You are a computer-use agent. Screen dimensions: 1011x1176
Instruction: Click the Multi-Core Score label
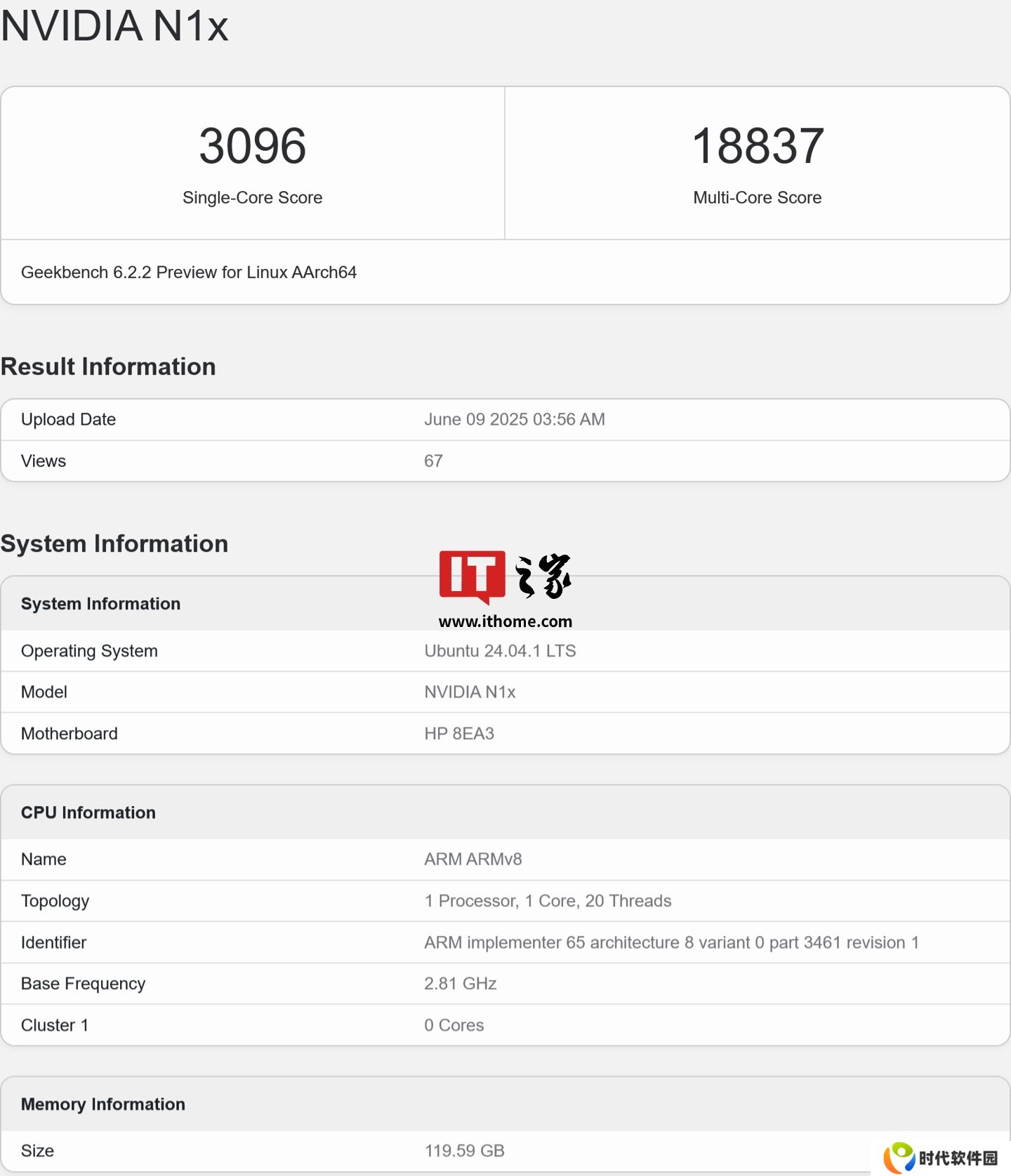click(758, 198)
